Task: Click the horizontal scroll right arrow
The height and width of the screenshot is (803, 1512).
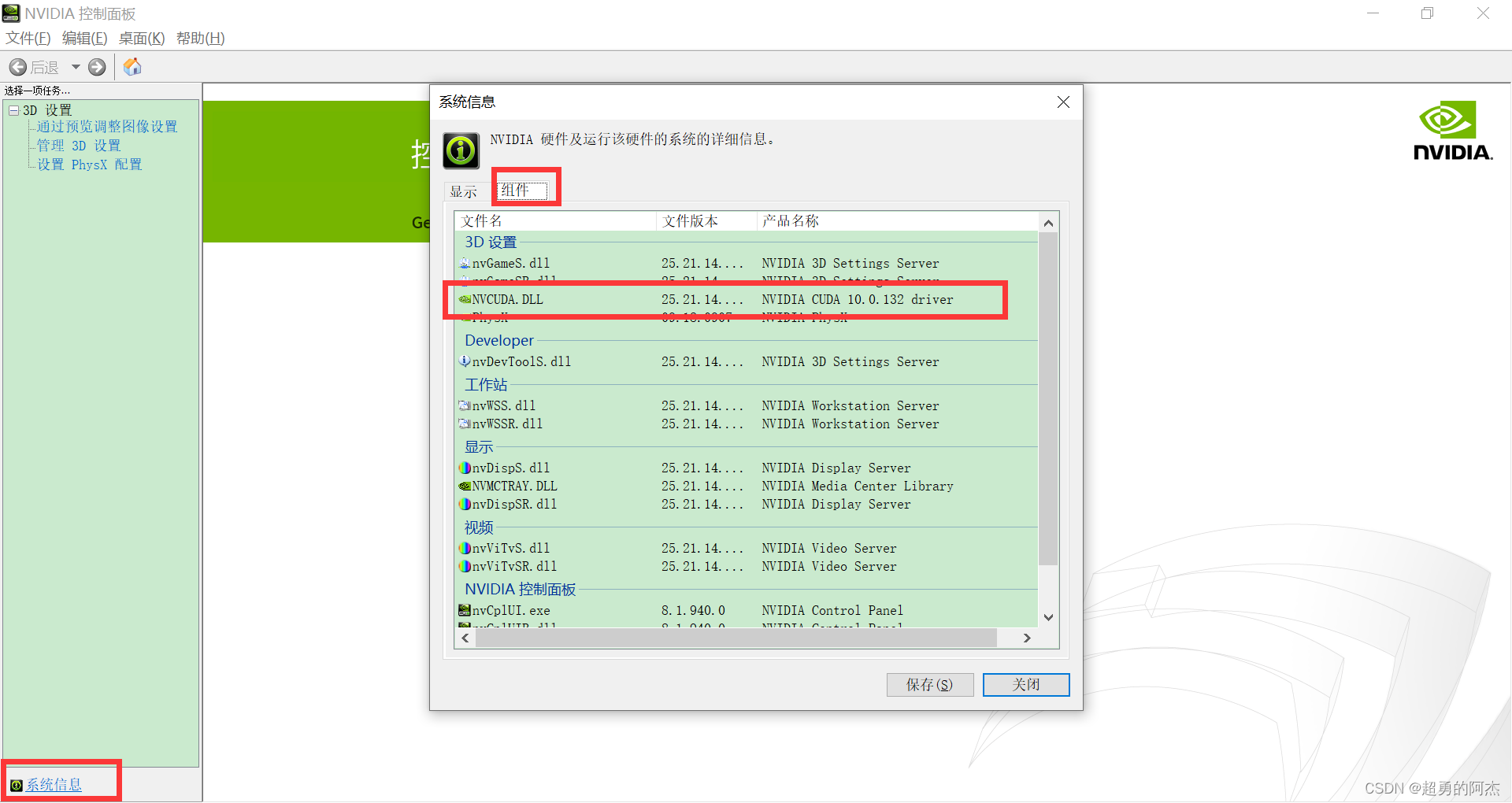Action: pos(1027,638)
